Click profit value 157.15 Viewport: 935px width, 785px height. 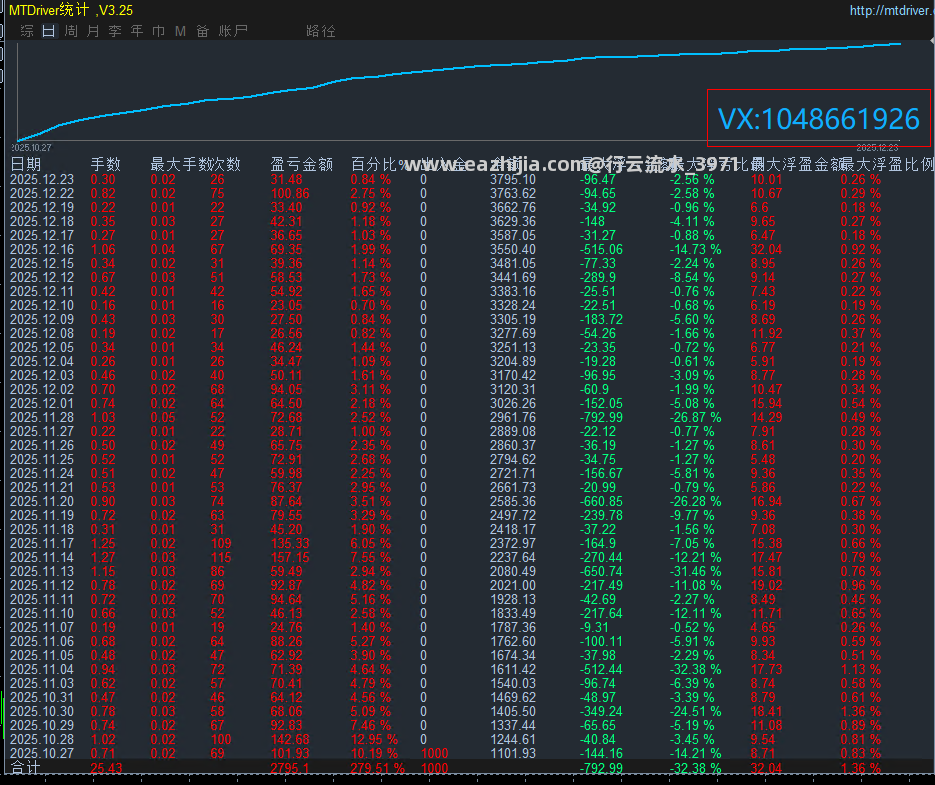coord(290,557)
